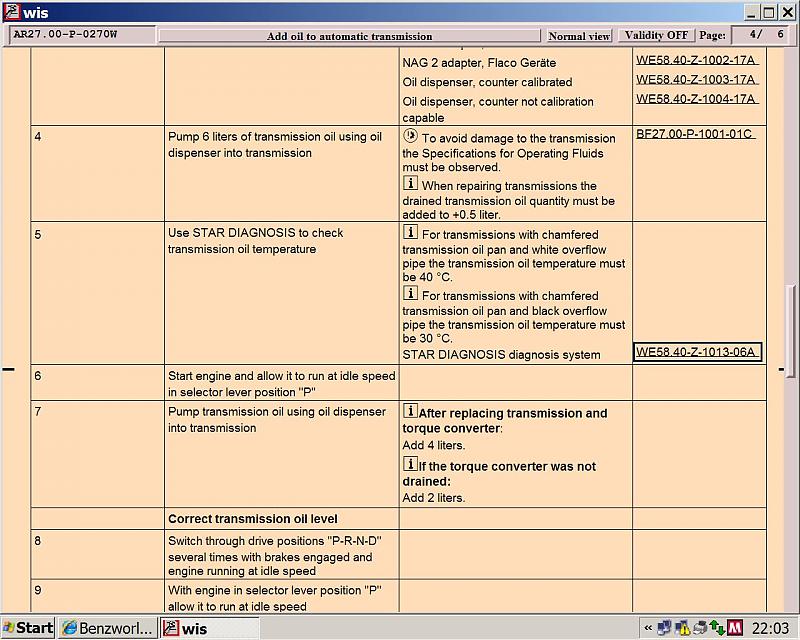Viewport: 800px width, 640px height.
Task: Click step 7 text 'Pump transmission oil using oil dispenser'
Action: pos(277,420)
